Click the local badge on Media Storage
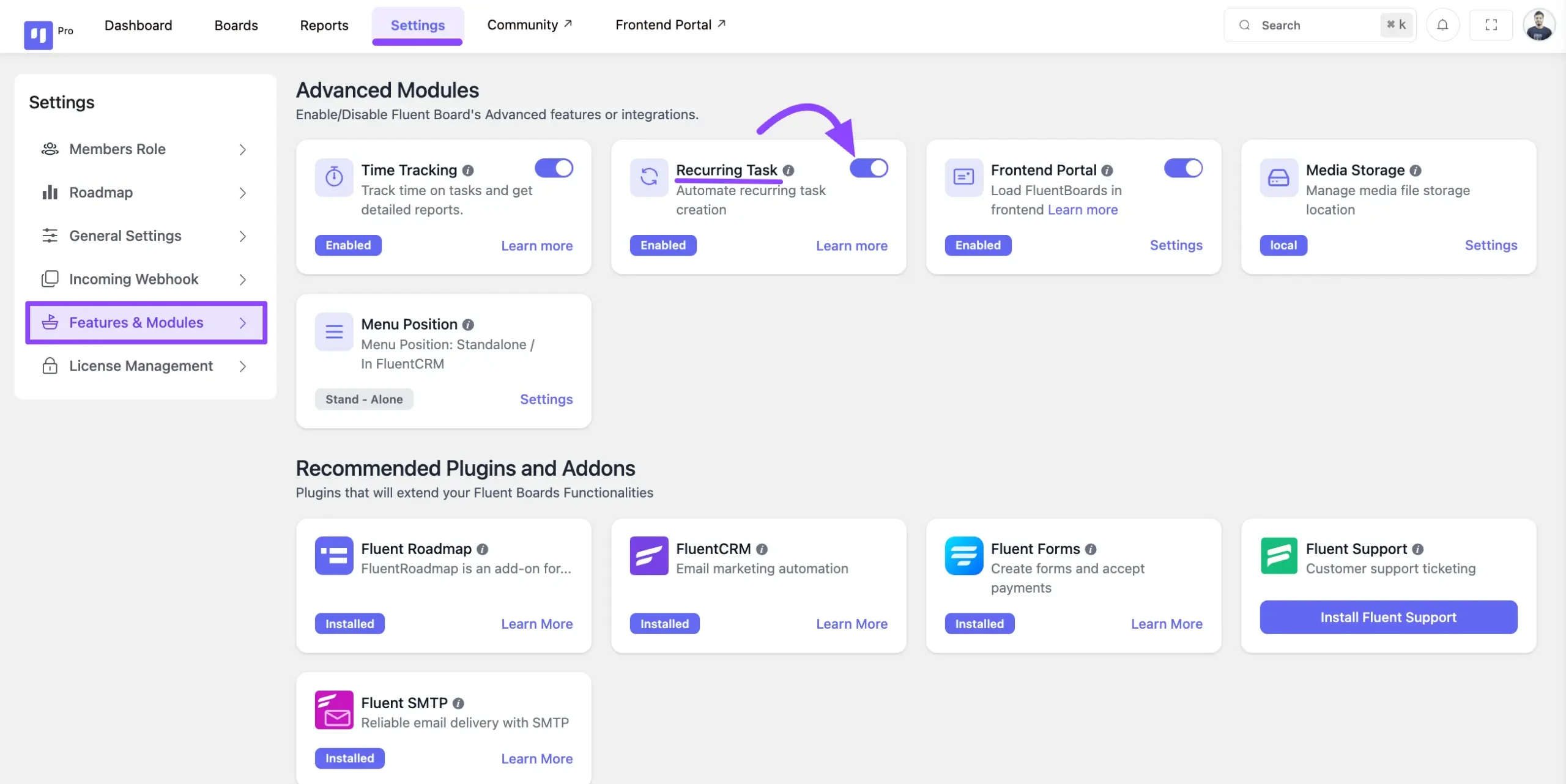 point(1283,245)
